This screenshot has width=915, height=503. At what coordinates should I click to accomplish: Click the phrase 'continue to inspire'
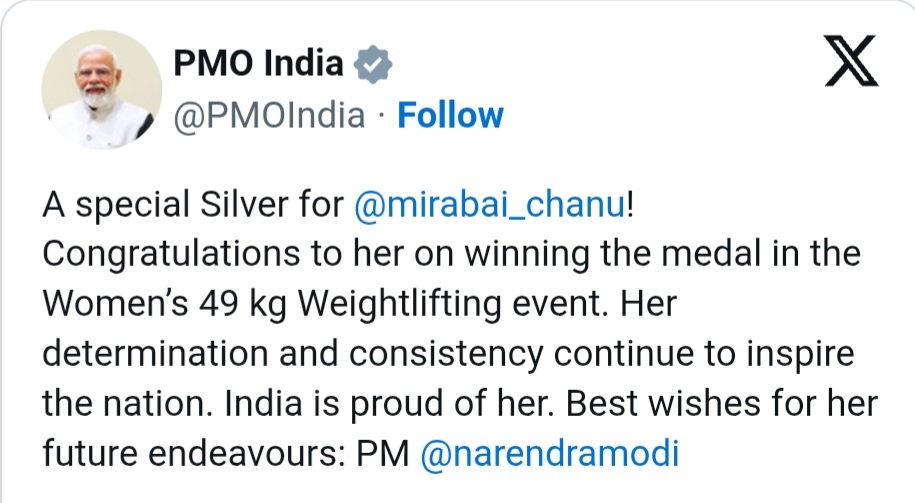point(704,354)
